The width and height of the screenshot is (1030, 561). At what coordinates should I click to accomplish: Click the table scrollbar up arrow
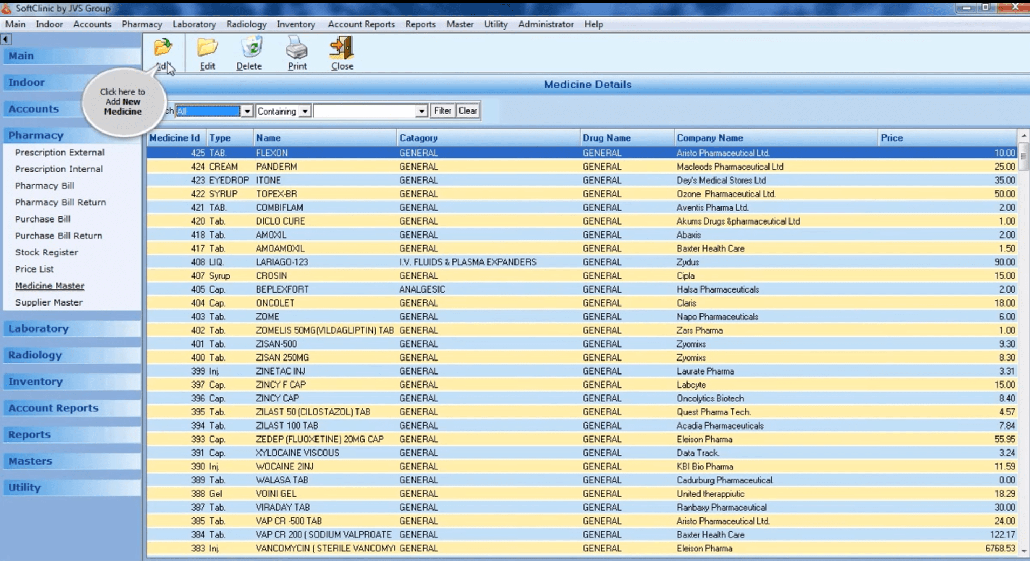click(1023, 136)
